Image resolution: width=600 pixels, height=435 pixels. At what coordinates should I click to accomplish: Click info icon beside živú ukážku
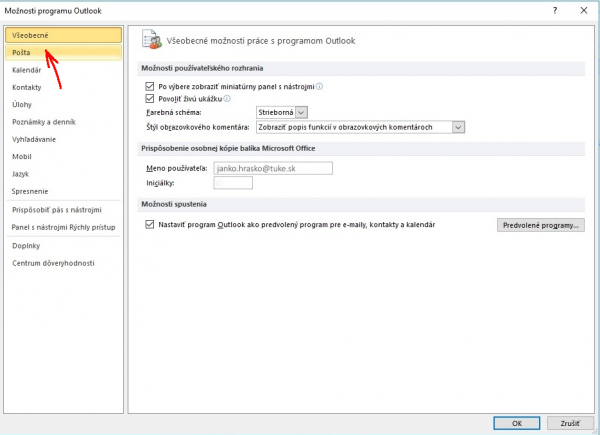(227, 99)
